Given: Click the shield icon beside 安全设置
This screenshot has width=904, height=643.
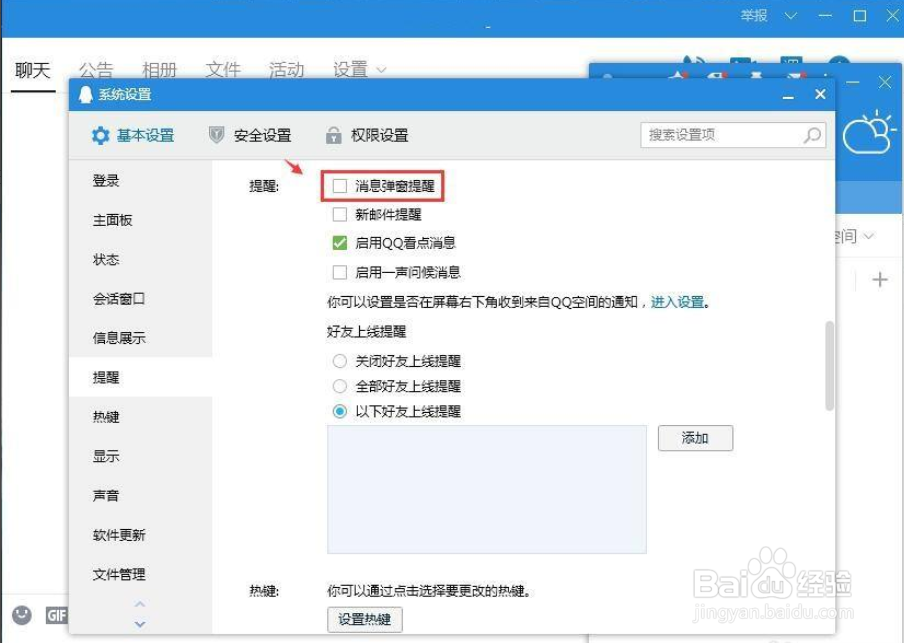Looking at the screenshot, I should click(x=216, y=135).
